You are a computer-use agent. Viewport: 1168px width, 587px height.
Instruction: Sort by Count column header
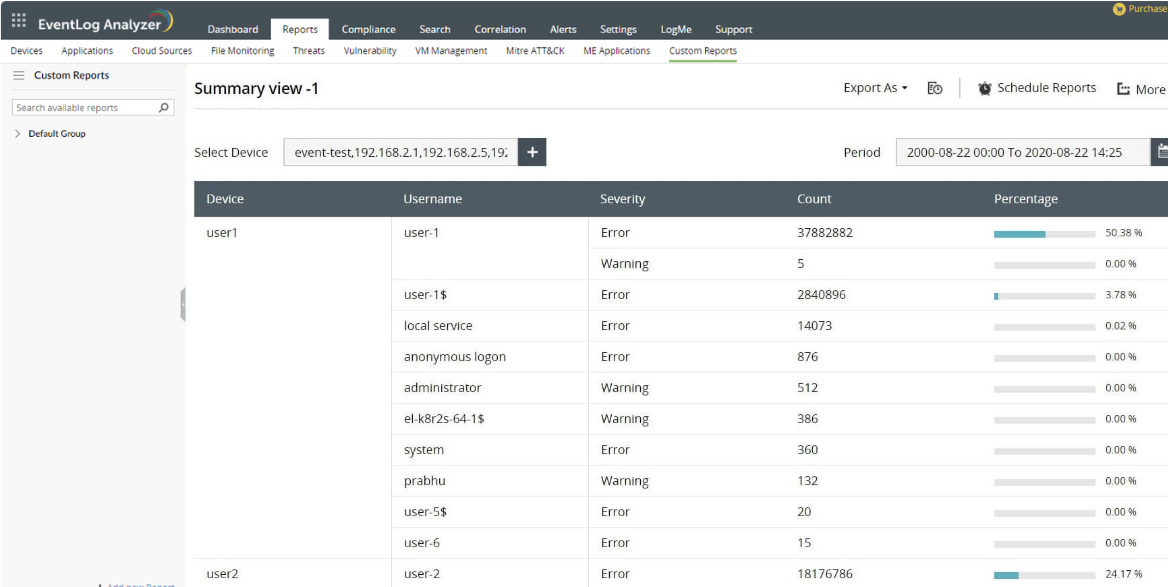coord(814,199)
